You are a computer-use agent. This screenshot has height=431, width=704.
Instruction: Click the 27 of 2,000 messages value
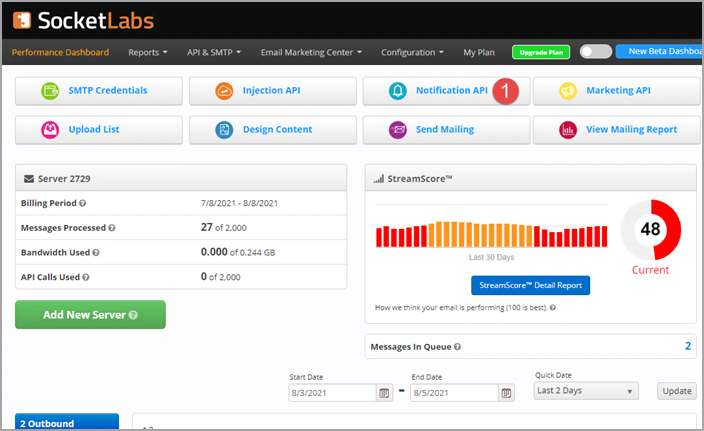pyautogui.click(x=224, y=228)
